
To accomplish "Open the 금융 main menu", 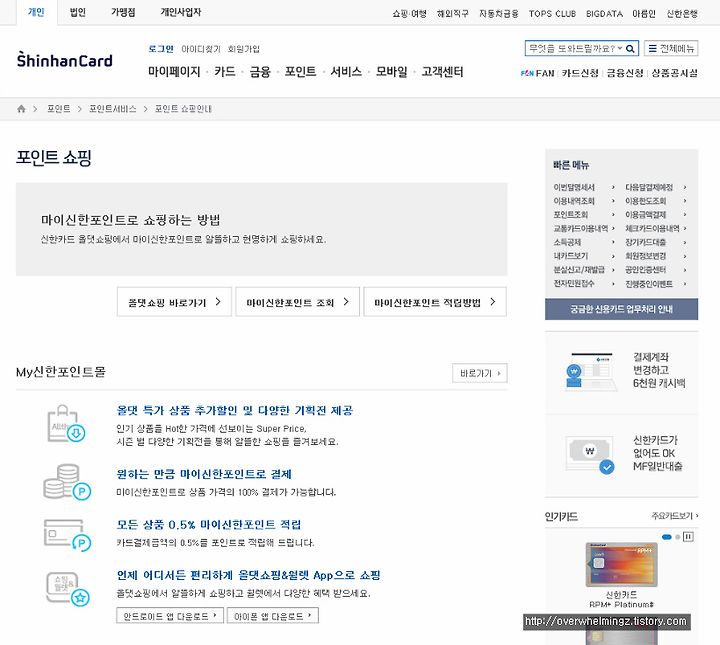I will coord(260,72).
